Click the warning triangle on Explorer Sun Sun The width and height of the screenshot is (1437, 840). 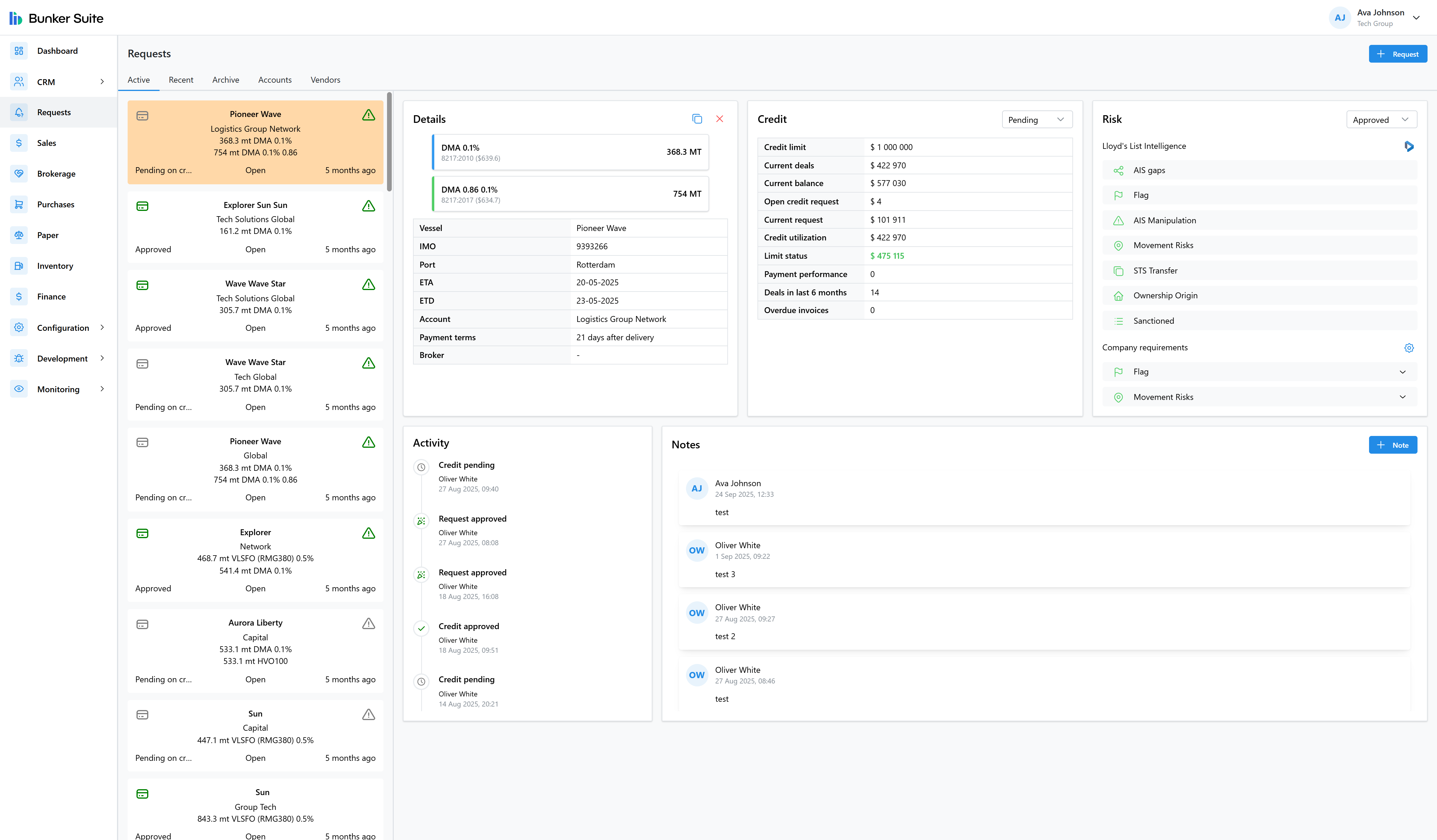click(x=368, y=206)
